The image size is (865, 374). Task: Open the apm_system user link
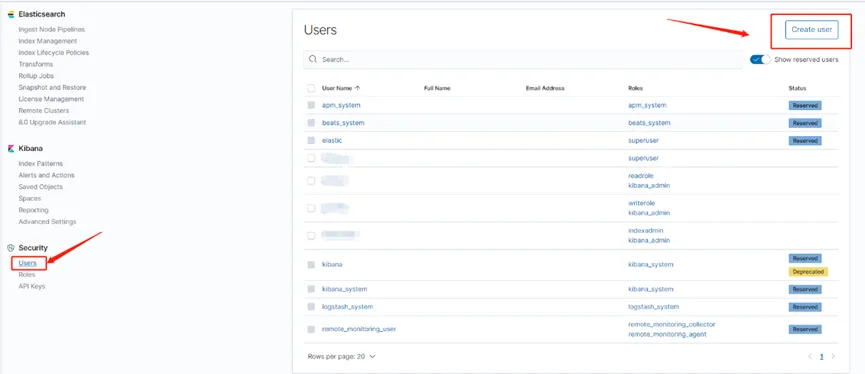tap(341, 105)
